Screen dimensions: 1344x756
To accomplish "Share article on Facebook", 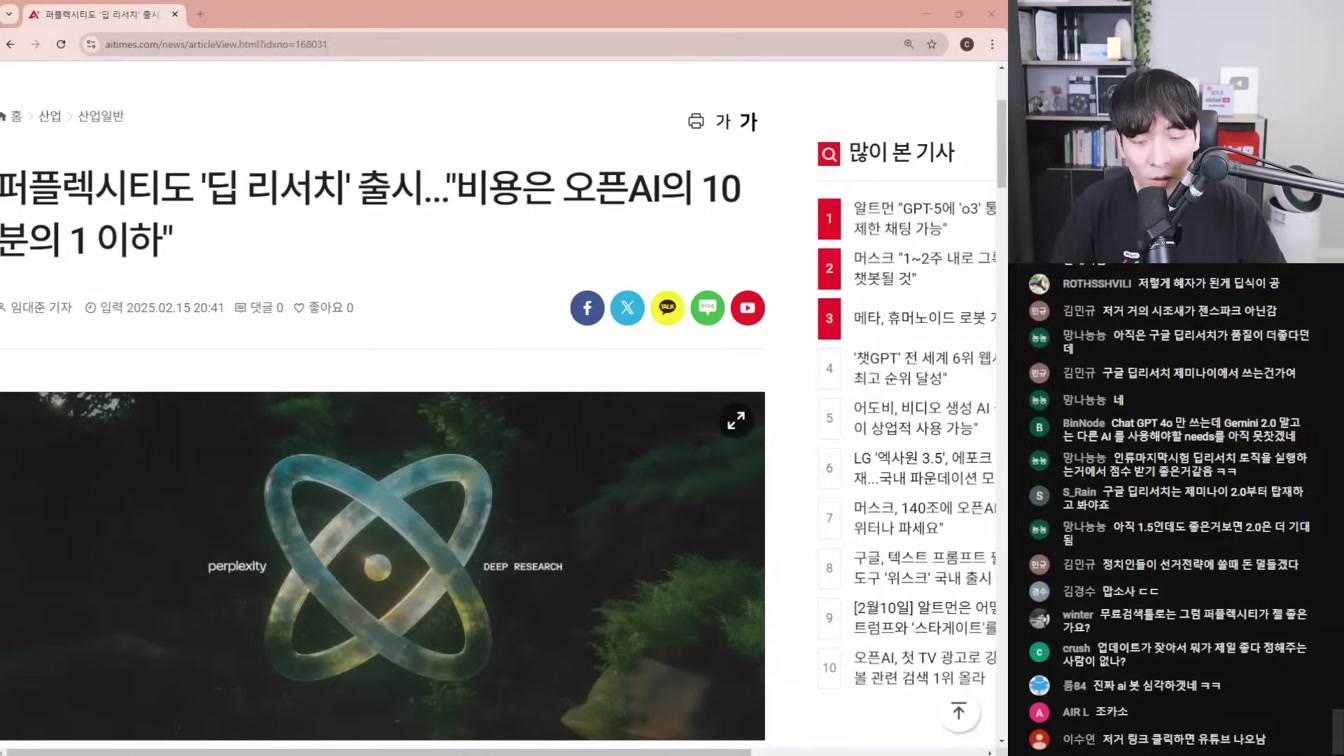I will [x=587, y=308].
